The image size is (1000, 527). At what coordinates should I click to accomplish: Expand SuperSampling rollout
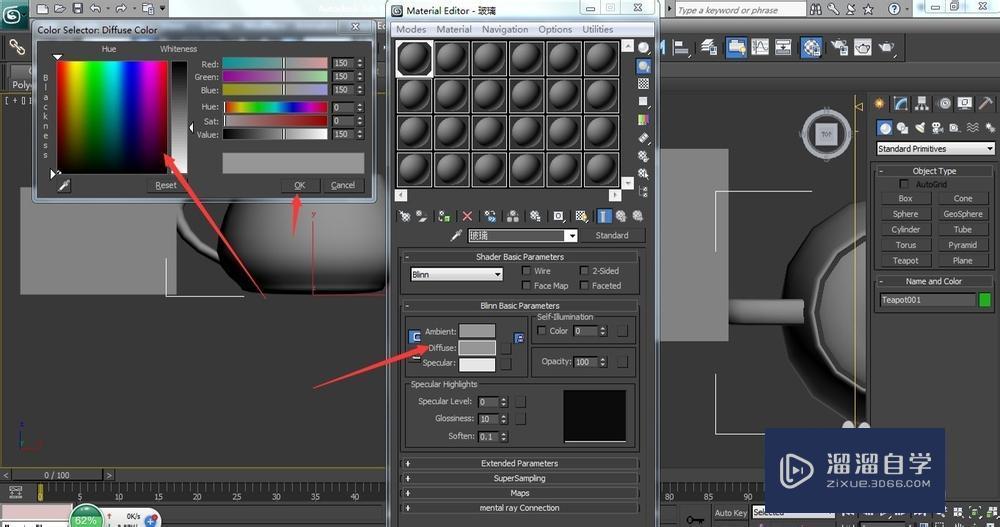click(519, 478)
